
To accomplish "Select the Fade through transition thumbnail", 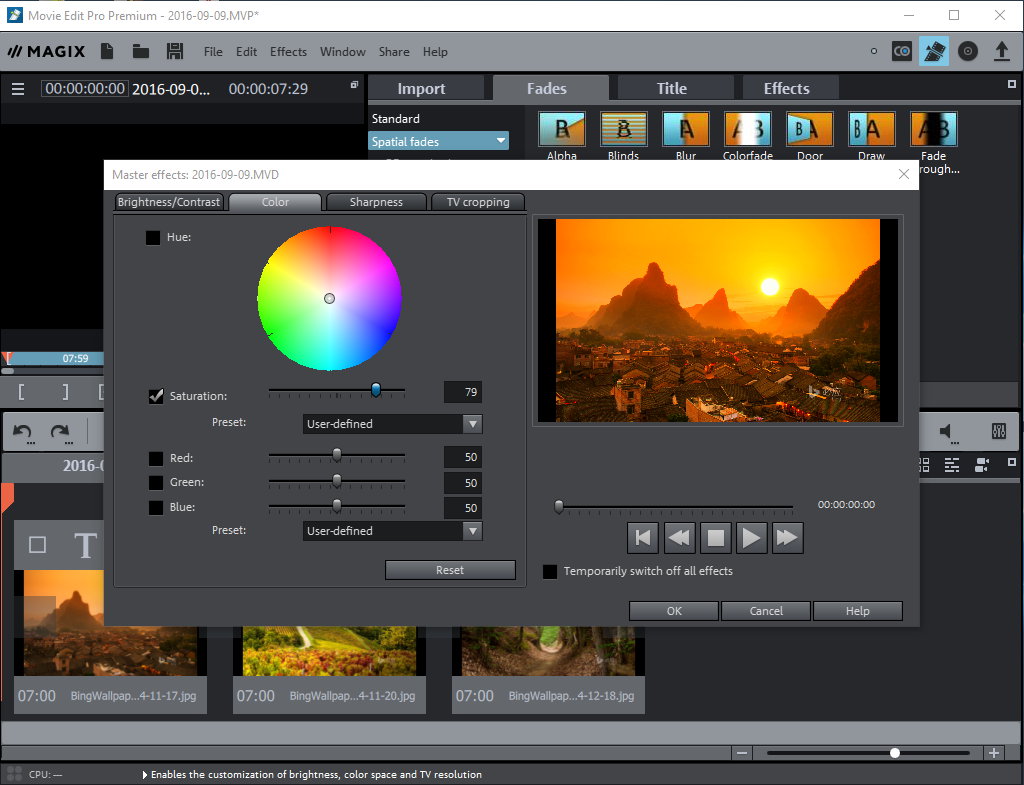I will [x=934, y=129].
